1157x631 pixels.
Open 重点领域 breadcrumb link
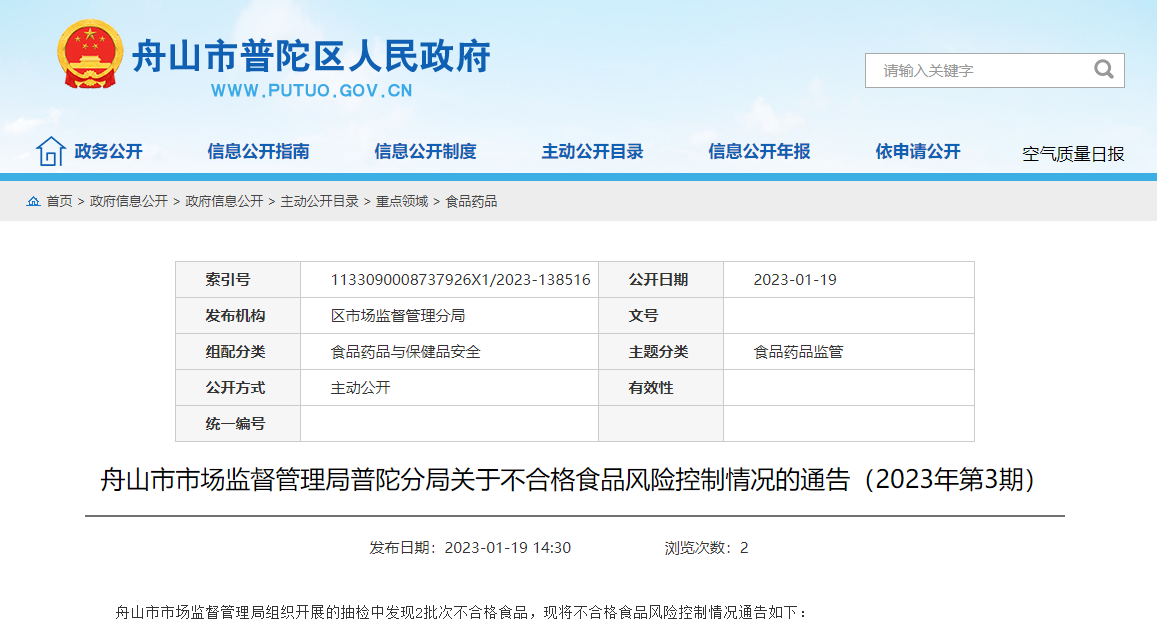pyautogui.click(x=402, y=201)
